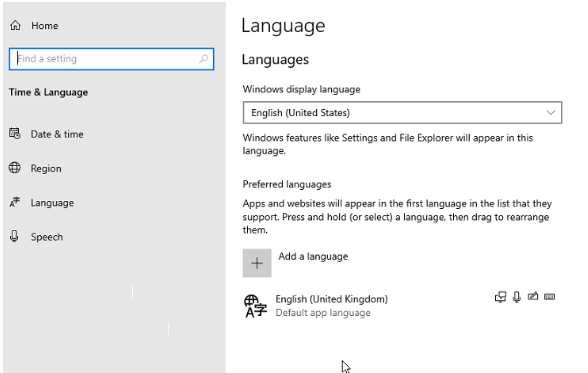588x373 pixels.
Task: Click the handwriting feature icon
Action: tap(533, 297)
